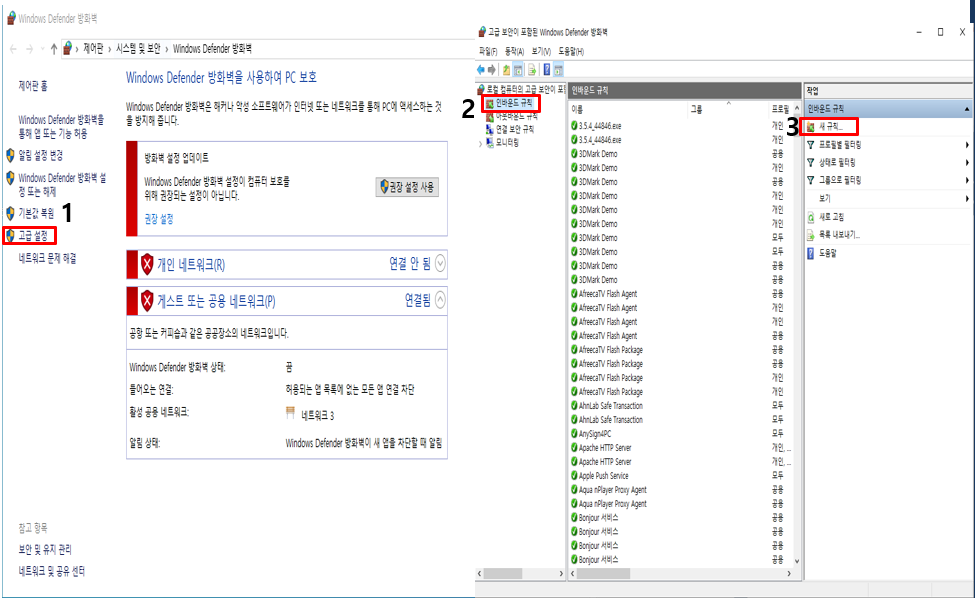Click the 네트워크 3 bench icon

(290, 413)
